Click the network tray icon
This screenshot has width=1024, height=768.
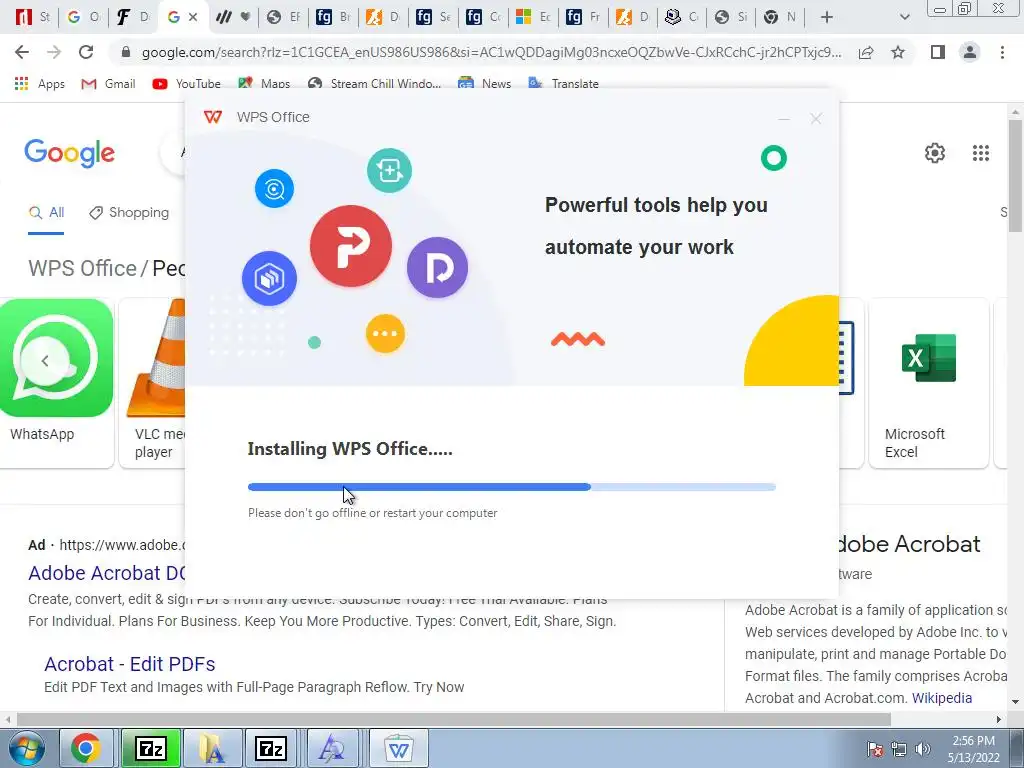899,749
